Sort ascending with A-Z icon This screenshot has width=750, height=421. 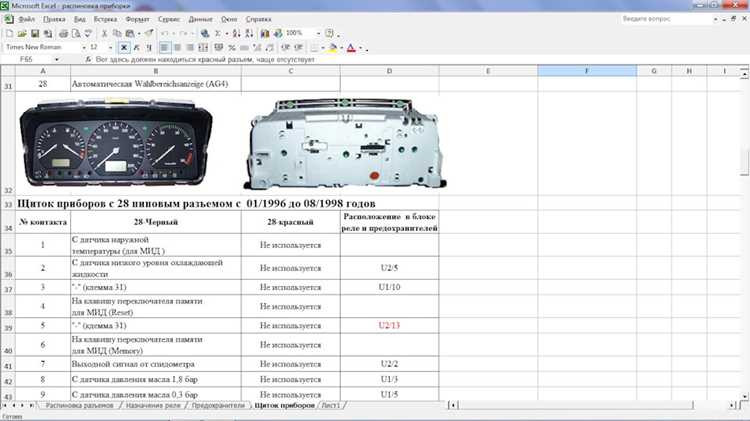coord(236,33)
